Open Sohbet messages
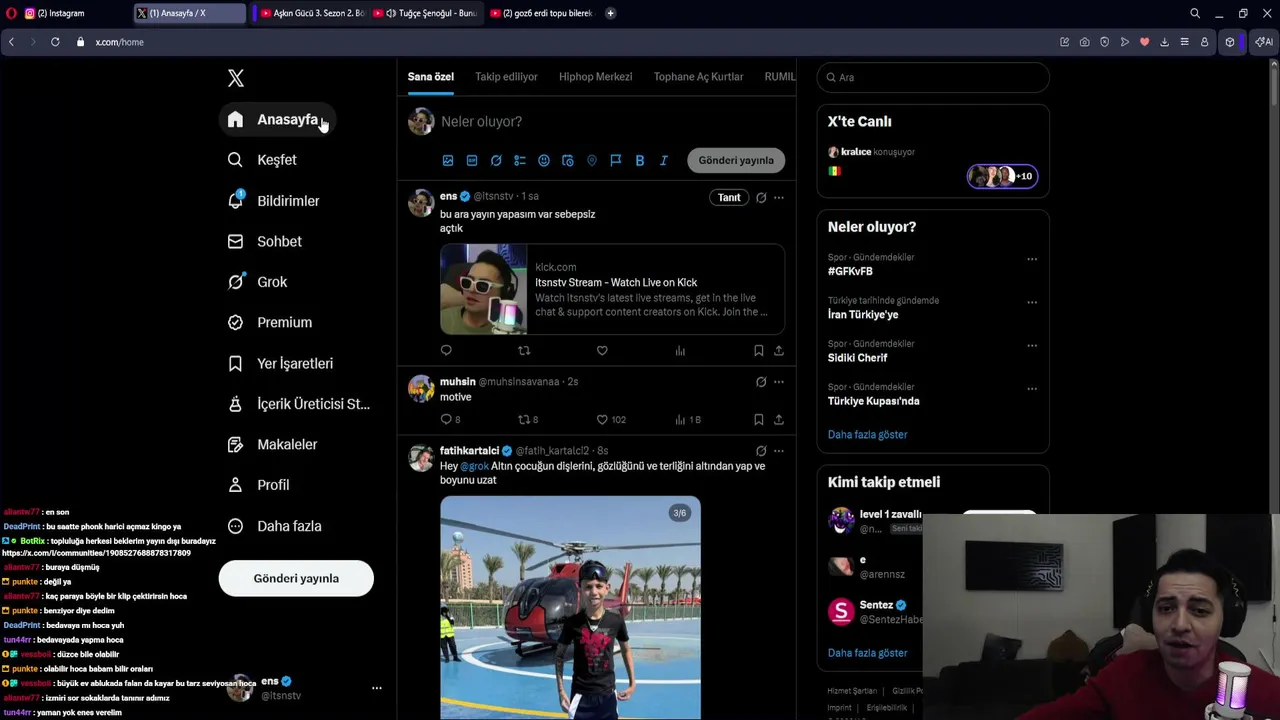The height and width of the screenshot is (720, 1280). tap(265, 241)
